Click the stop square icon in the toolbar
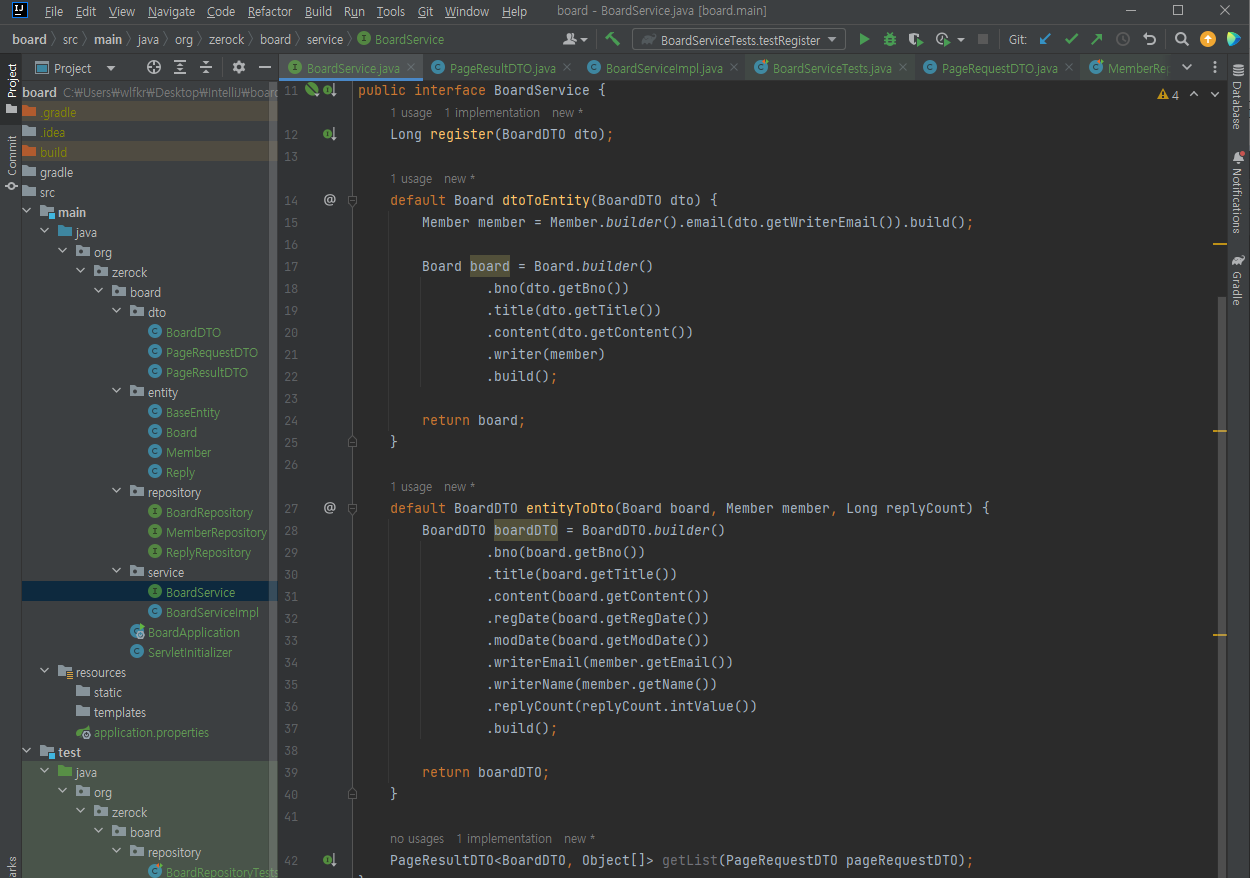 (983, 40)
